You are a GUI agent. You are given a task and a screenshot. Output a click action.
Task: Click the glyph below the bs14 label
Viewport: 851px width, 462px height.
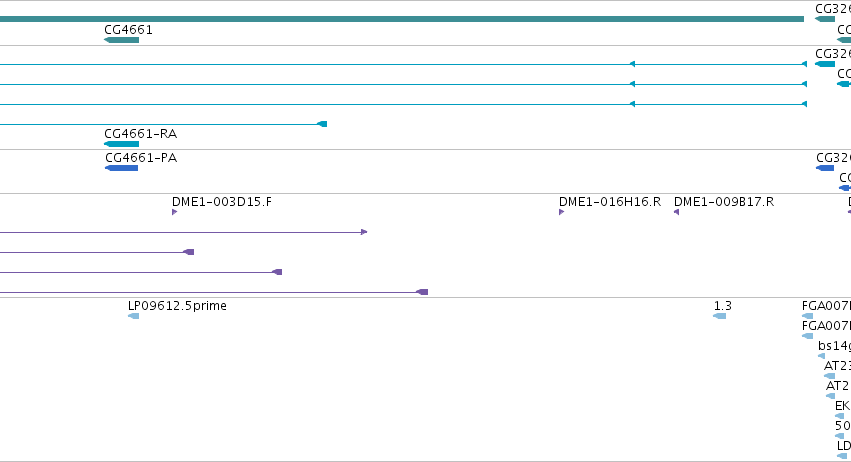click(822, 356)
